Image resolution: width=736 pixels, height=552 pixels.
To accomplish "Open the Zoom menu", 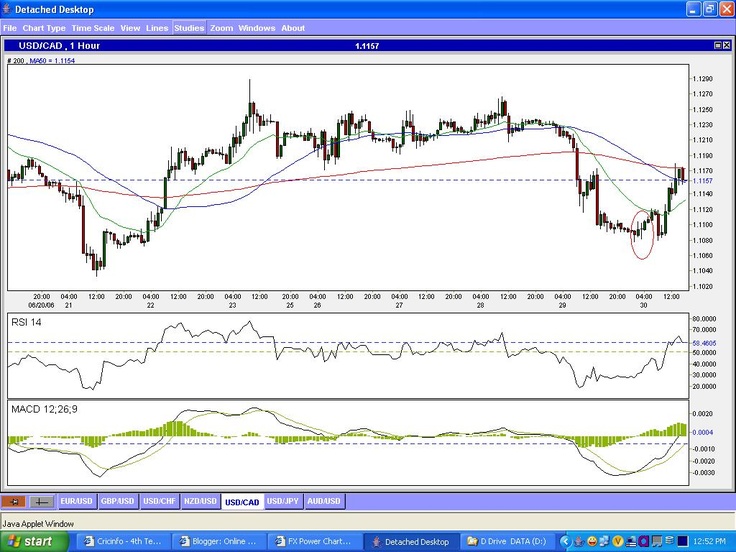I will (221, 28).
